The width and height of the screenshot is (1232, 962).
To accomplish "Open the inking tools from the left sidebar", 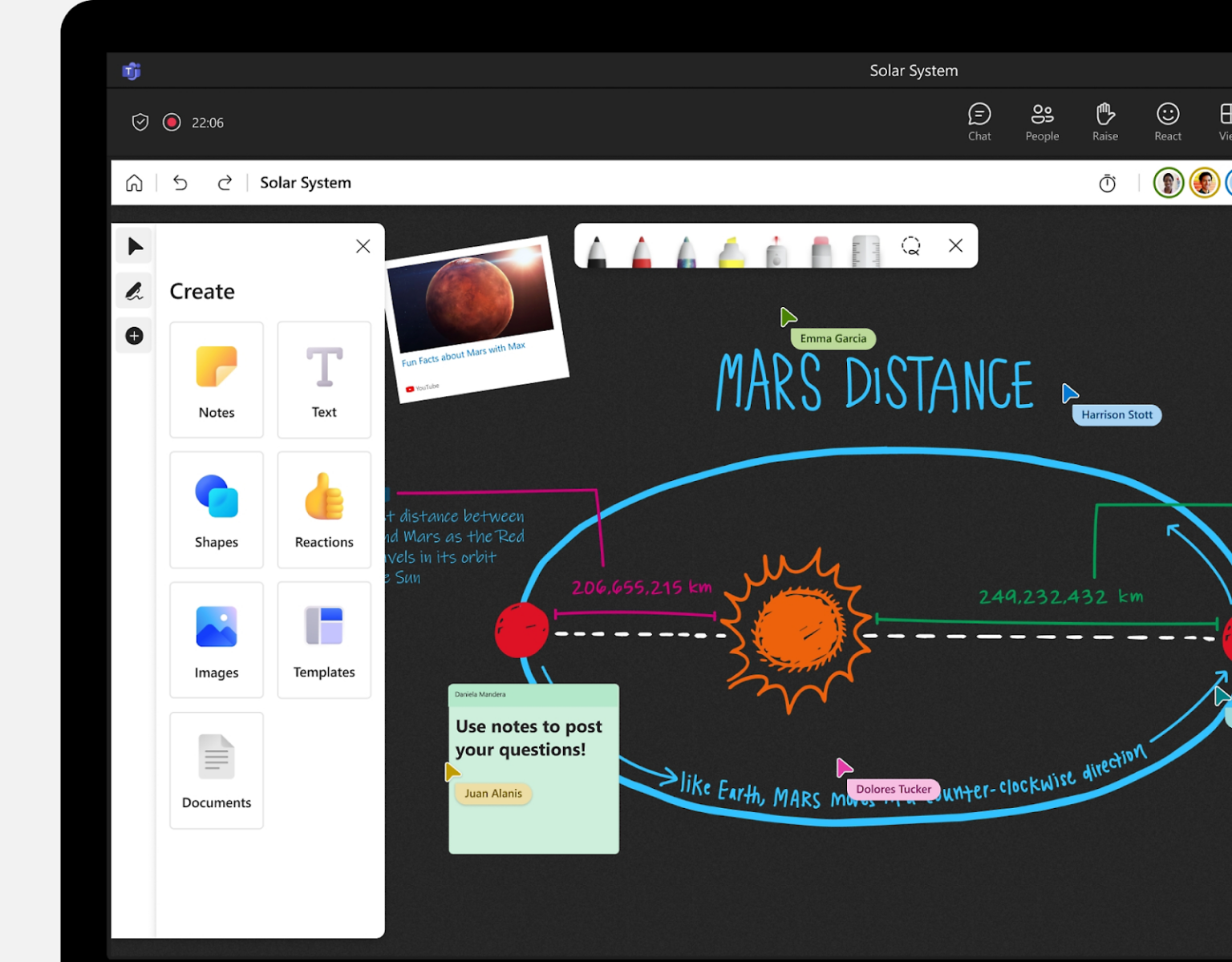I will click(134, 291).
